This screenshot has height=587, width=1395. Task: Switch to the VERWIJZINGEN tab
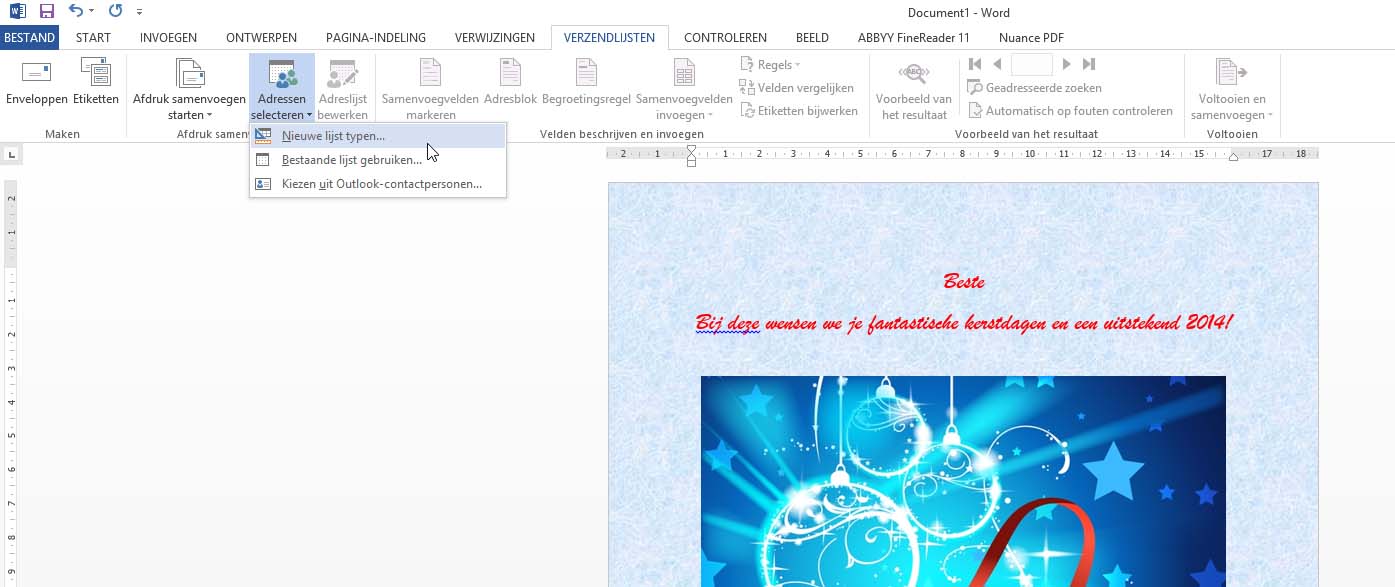coord(494,38)
